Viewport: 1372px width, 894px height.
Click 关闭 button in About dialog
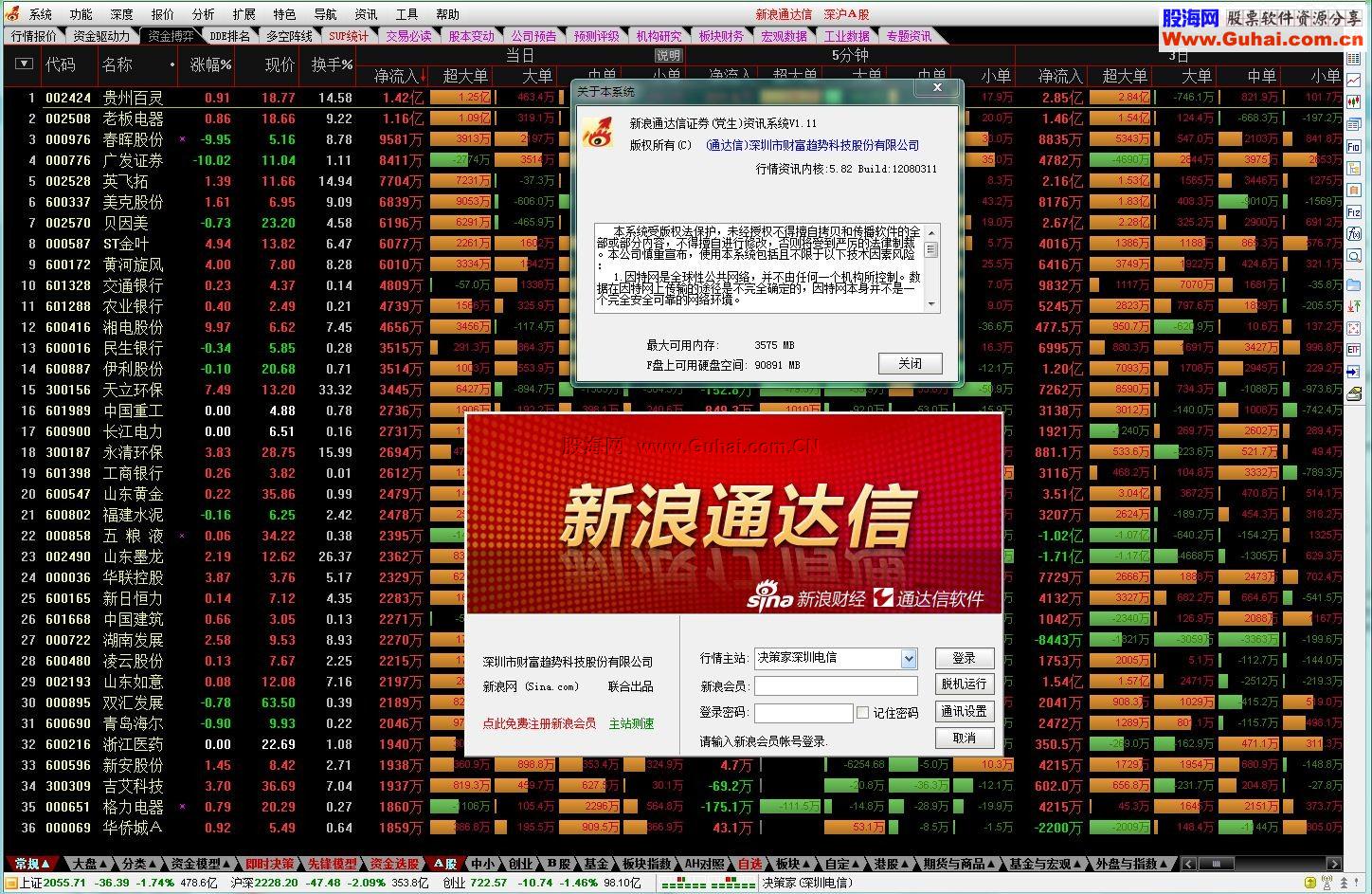[910, 363]
